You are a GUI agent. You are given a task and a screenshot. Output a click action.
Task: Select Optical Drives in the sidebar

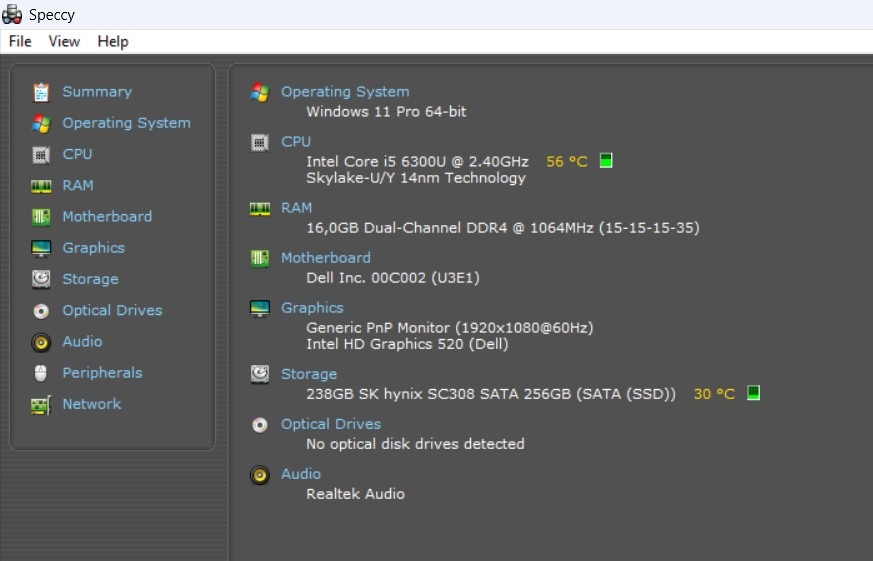coord(112,311)
